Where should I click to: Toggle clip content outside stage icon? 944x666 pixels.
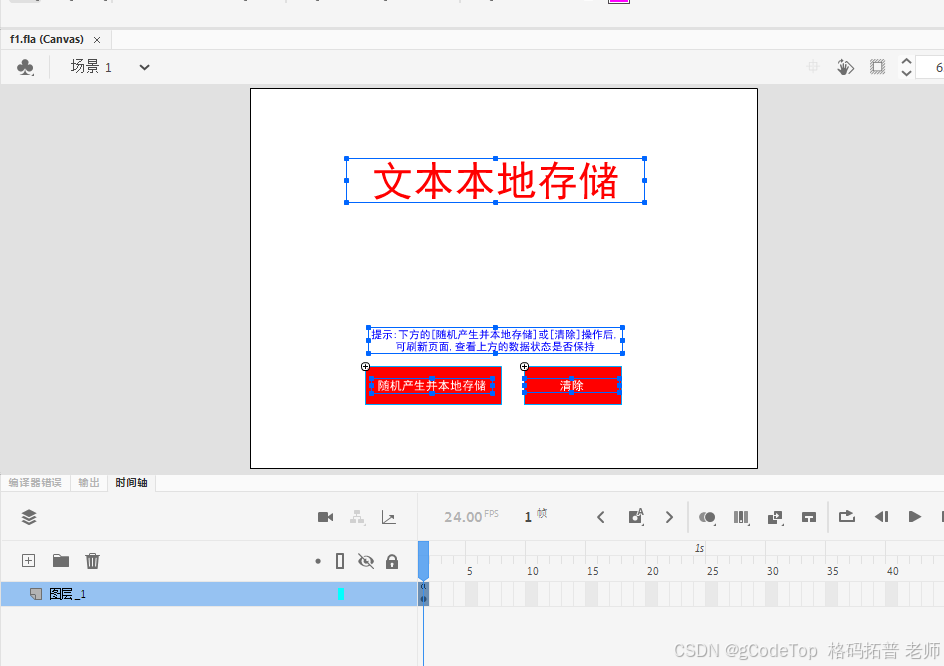878,67
